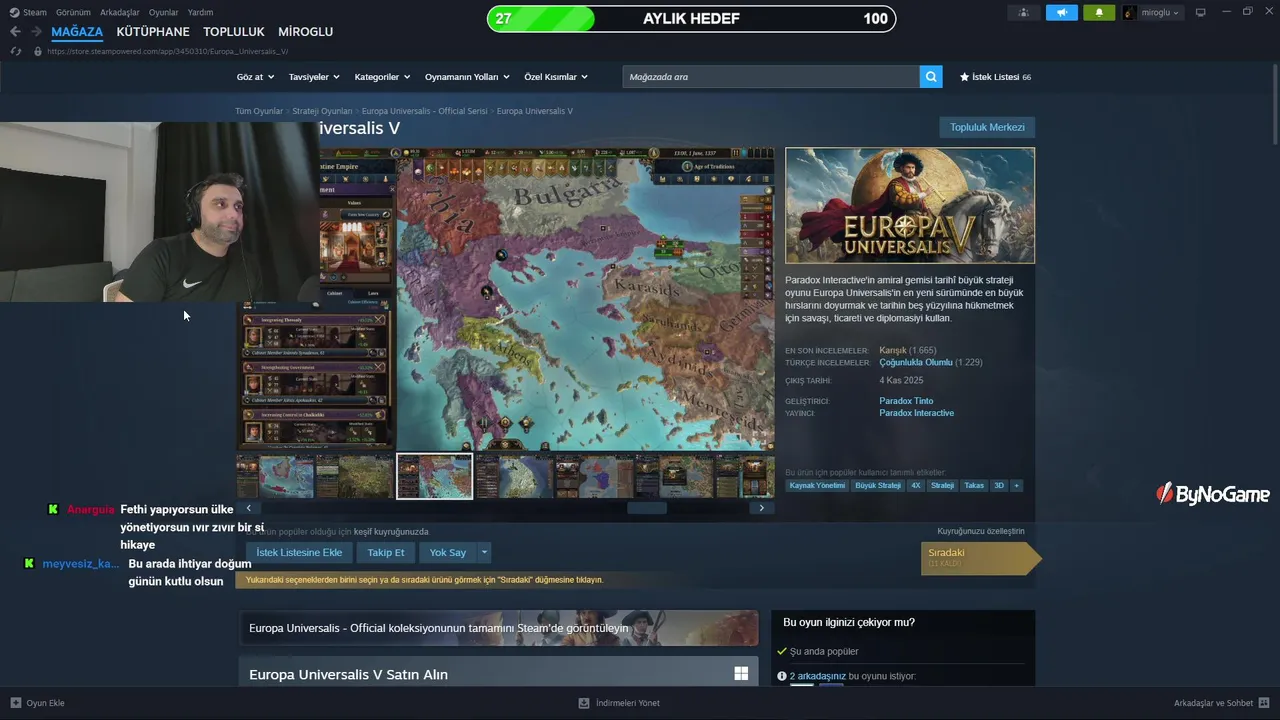
Task: Open the arrow dropdown next to Yok Say
Action: (x=484, y=552)
